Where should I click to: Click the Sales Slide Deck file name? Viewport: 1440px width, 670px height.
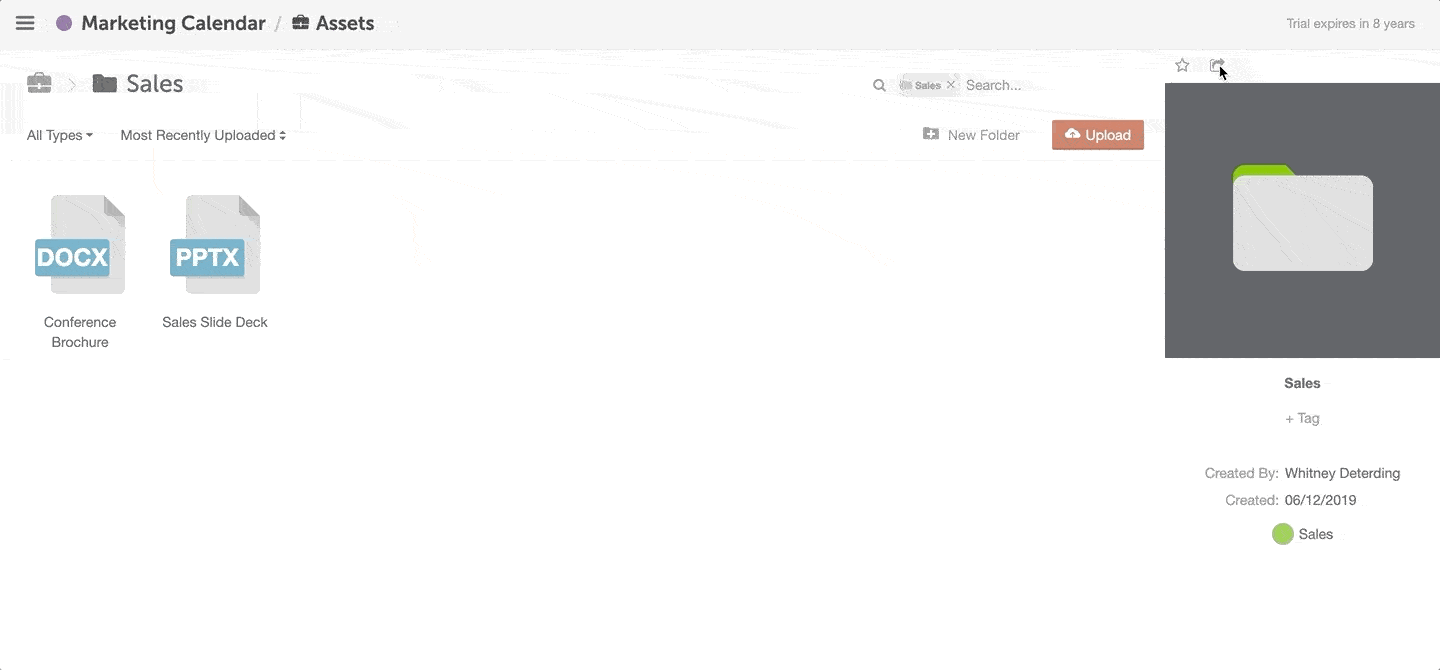pos(215,322)
